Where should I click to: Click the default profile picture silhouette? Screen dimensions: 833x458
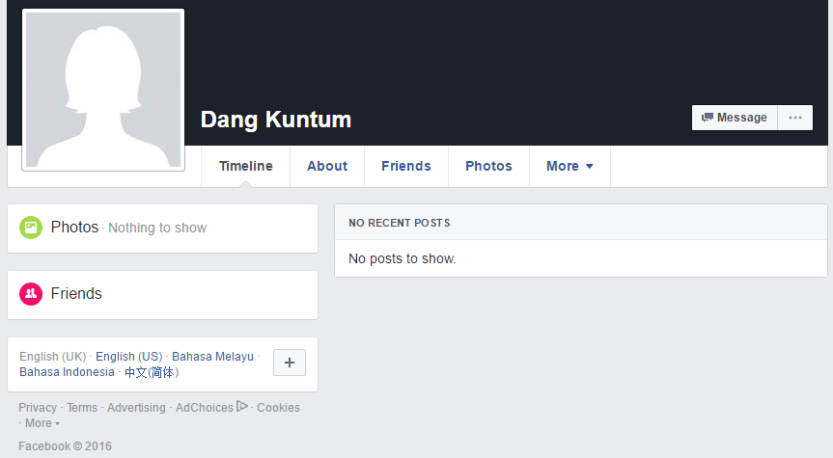[x=103, y=91]
